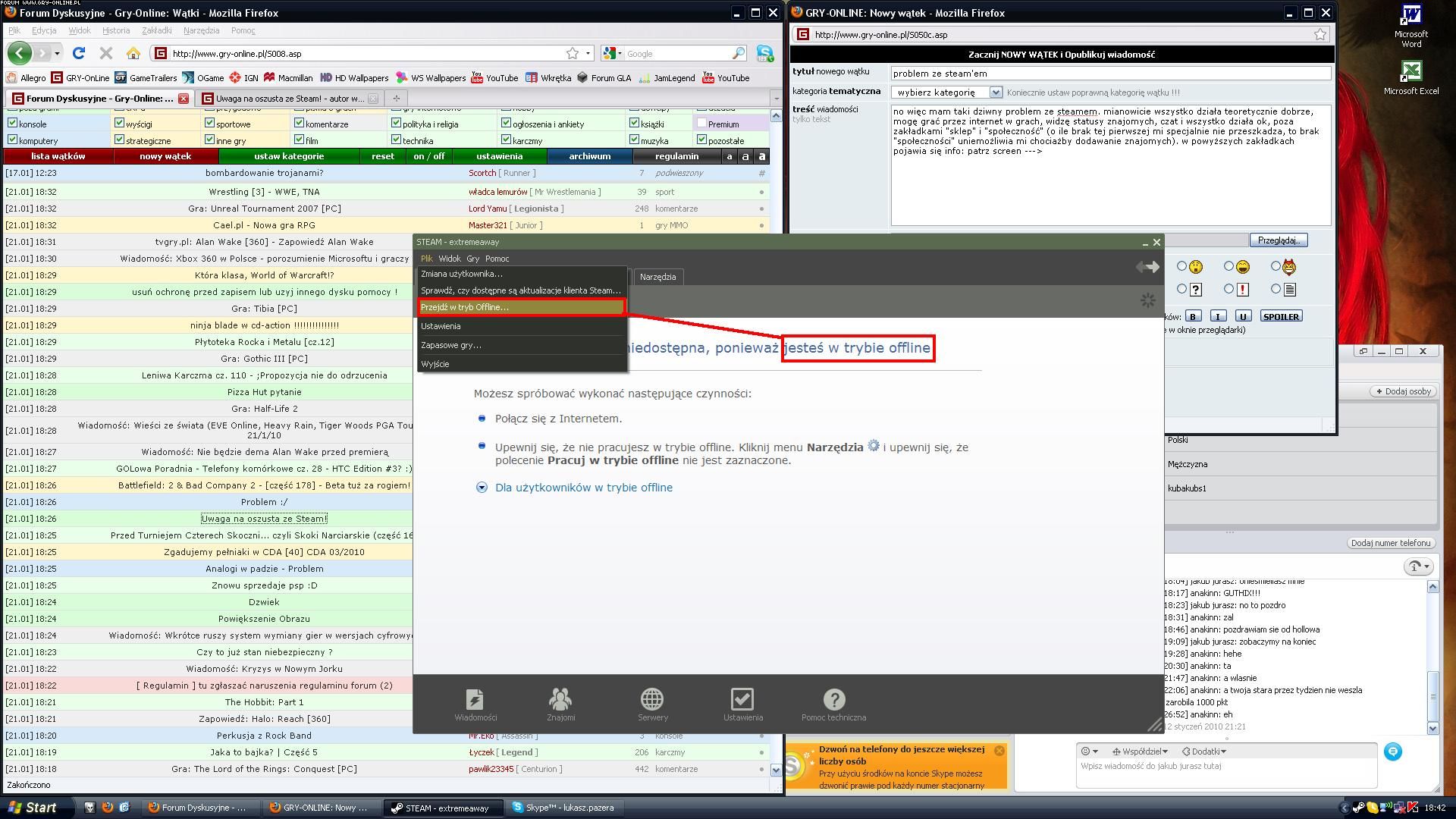Image resolution: width=1456 pixels, height=819 pixels.
Task: Select the exclamation mark icon radio button
Action: 1228,289
